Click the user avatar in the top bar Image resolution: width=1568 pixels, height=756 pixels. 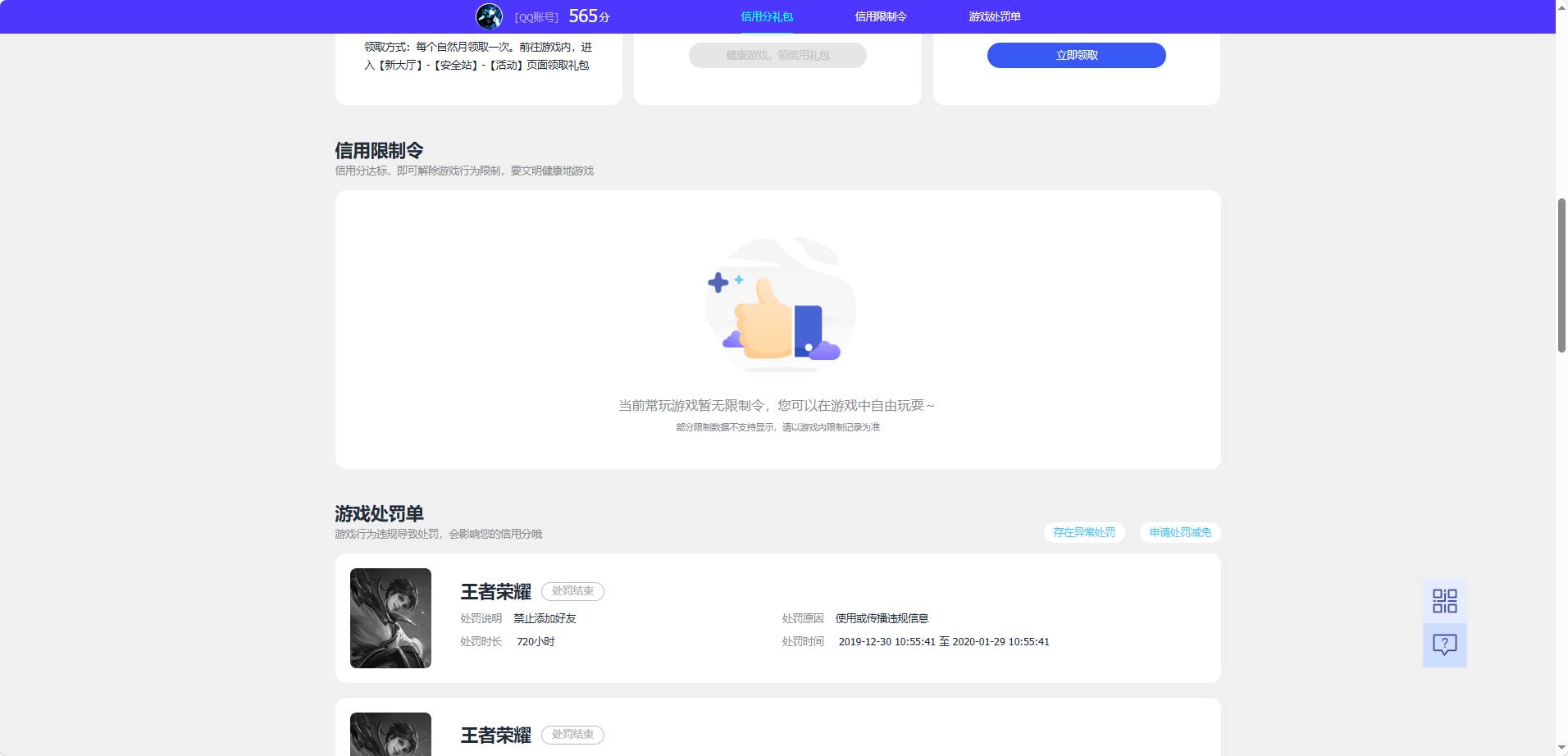[489, 16]
